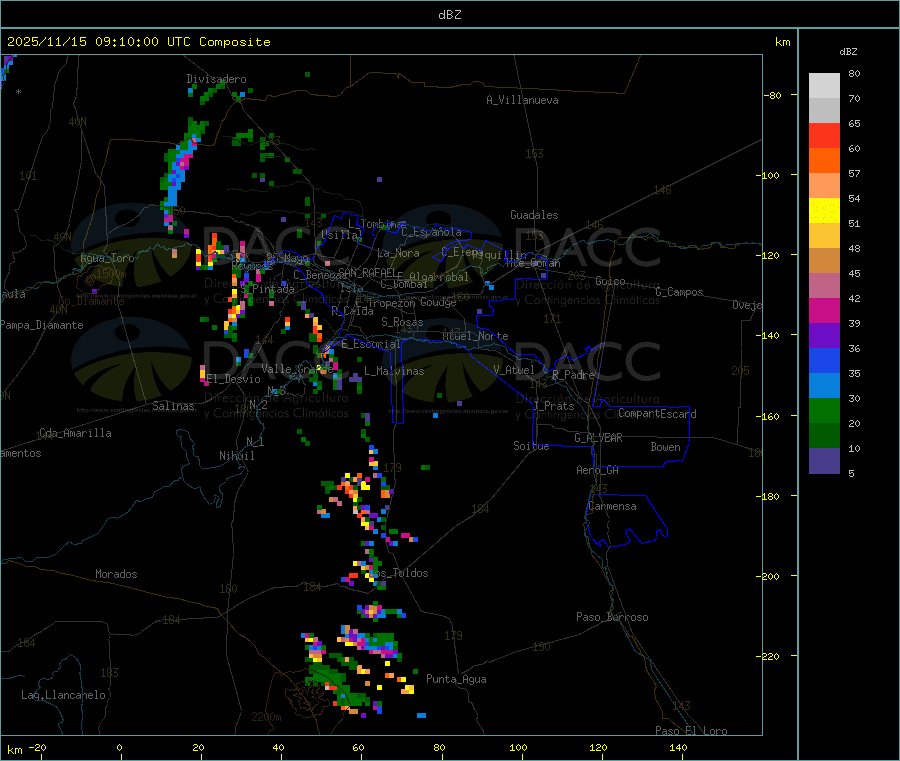Click the Divisadero map label

pyautogui.click(x=216, y=79)
